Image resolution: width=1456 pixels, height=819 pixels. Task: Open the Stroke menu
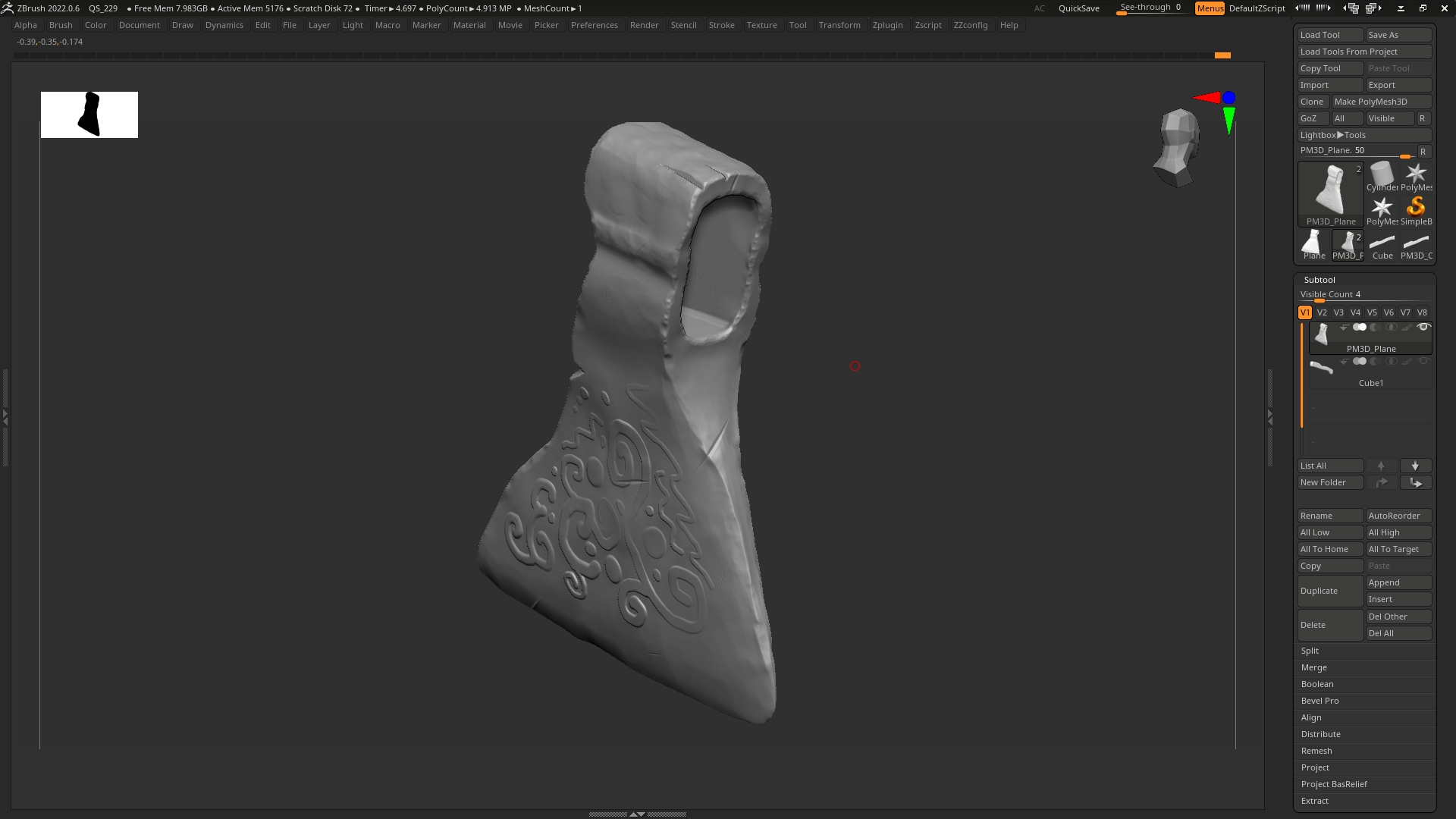(x=721, y=25)
